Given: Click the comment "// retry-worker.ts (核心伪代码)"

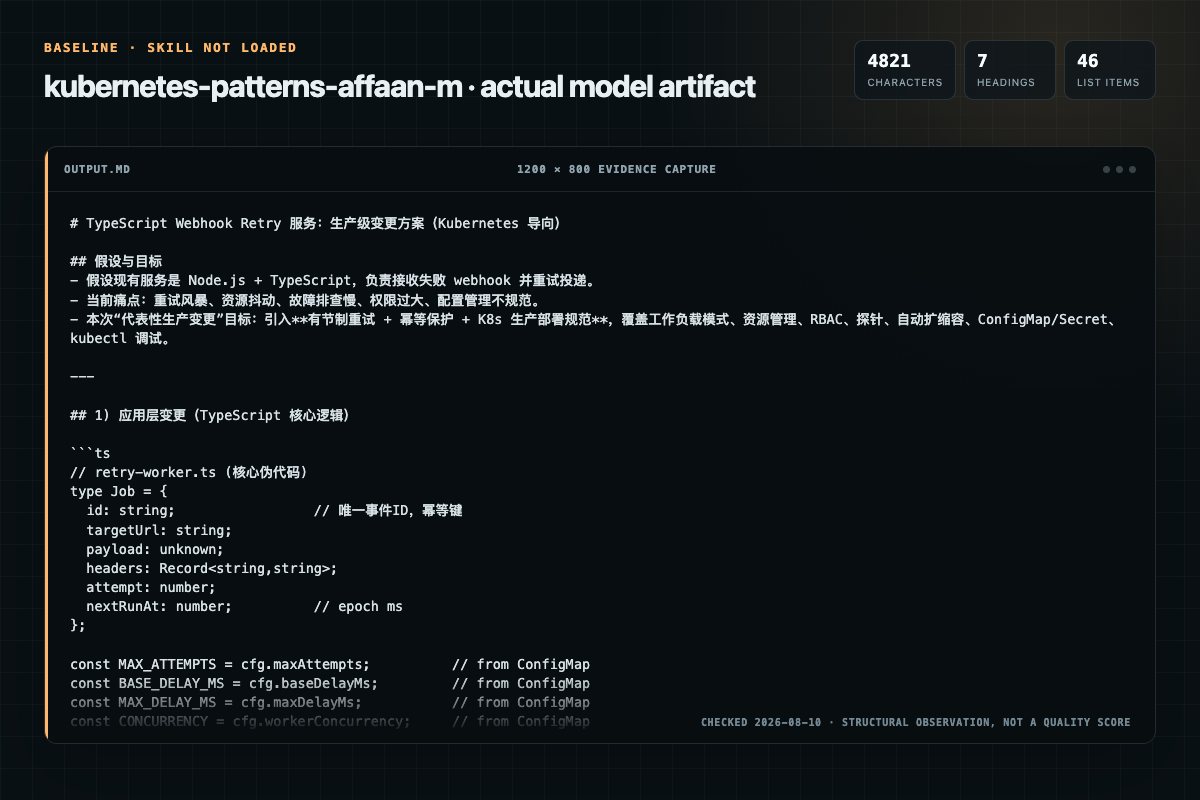Looking at the screenshot, I should click(x=188, y=472).
